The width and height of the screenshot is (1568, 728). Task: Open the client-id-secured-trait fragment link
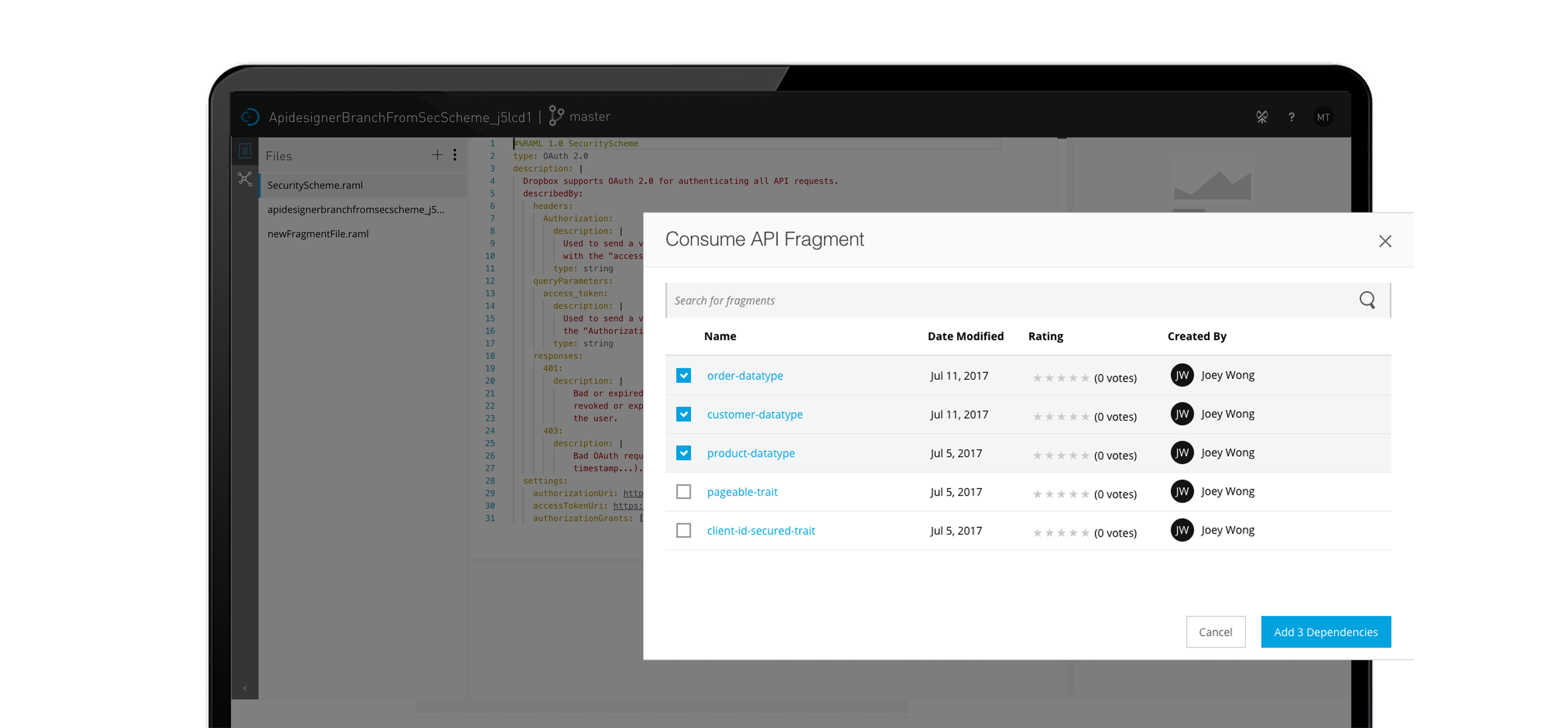coord(761,531)
